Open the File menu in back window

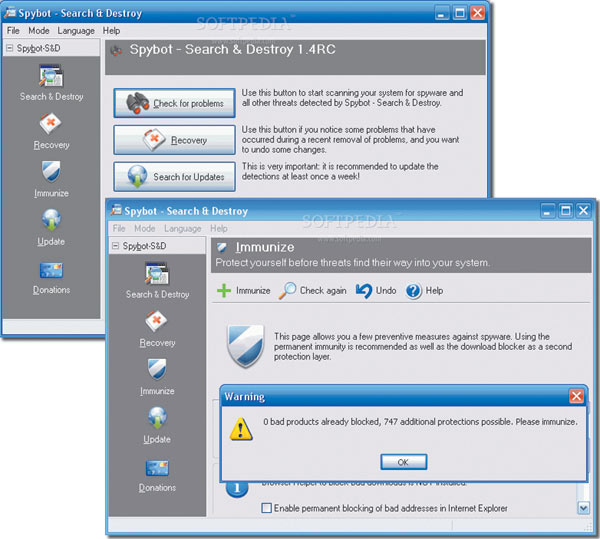point(14,31)
